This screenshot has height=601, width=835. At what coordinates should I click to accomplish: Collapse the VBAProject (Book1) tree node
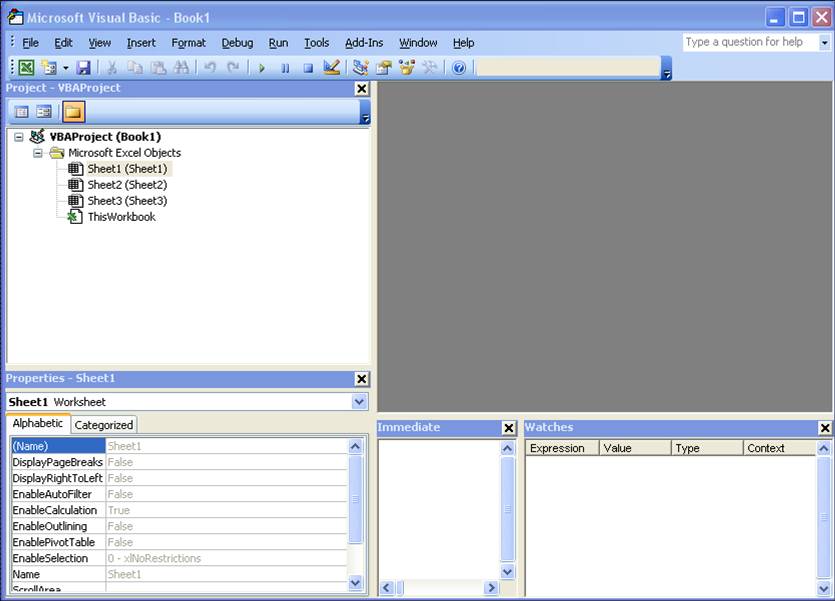click(x=19, y=137)
